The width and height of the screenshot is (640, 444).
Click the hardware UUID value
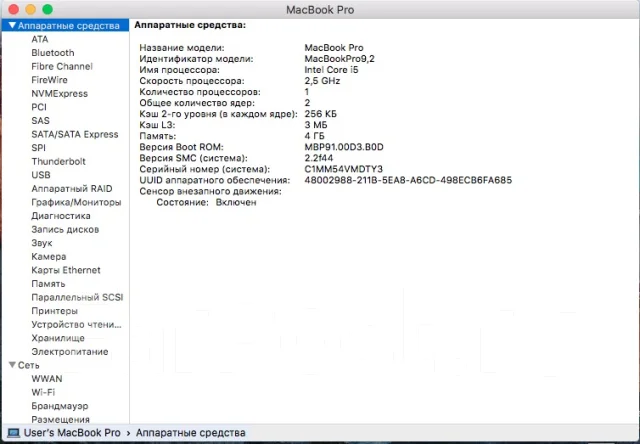408,180
